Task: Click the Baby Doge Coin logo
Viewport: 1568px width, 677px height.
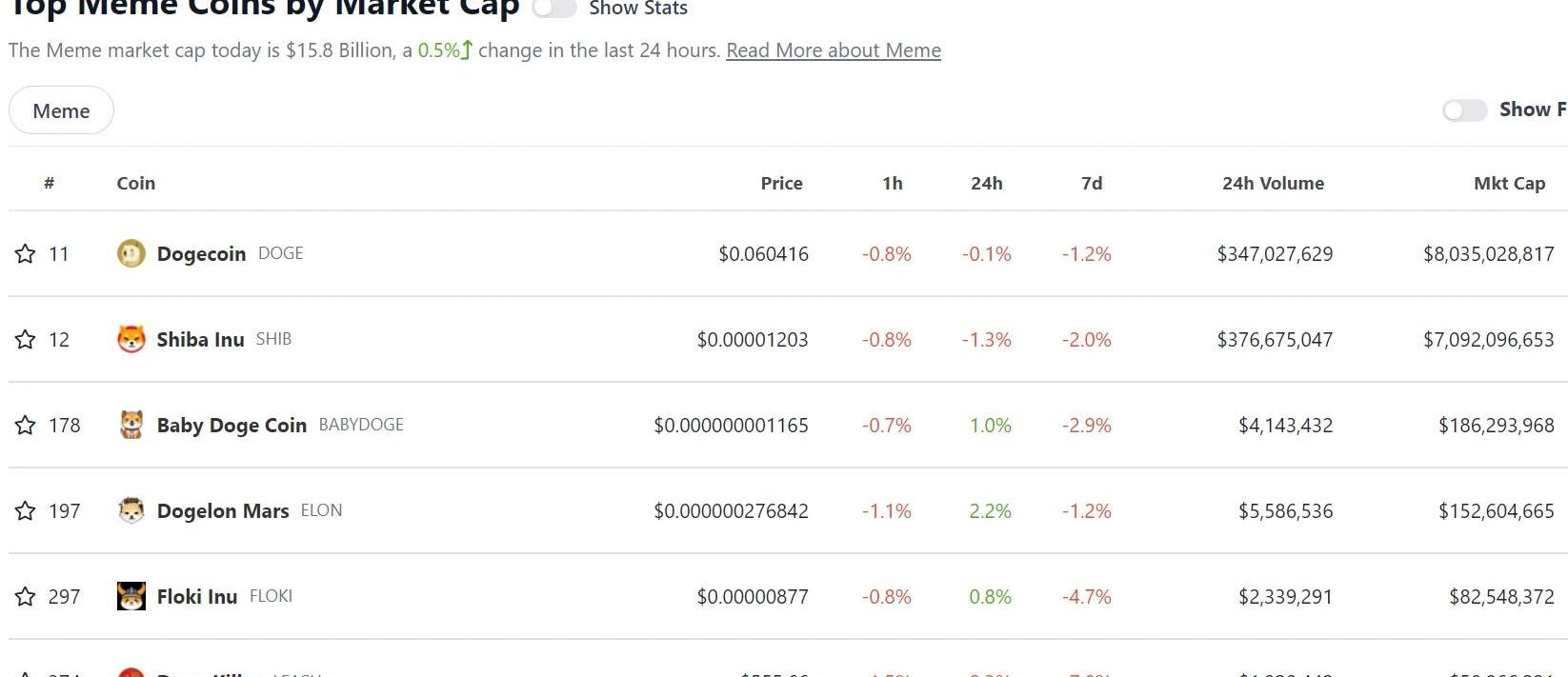Action: pos(131,425)
